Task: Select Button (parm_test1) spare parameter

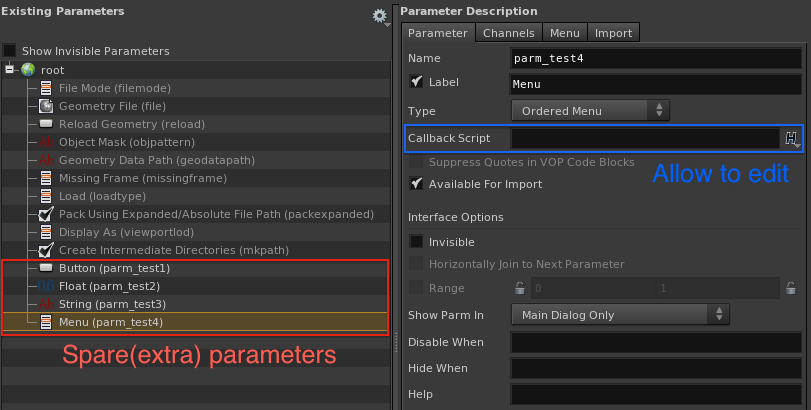Action: click(114, 268)
